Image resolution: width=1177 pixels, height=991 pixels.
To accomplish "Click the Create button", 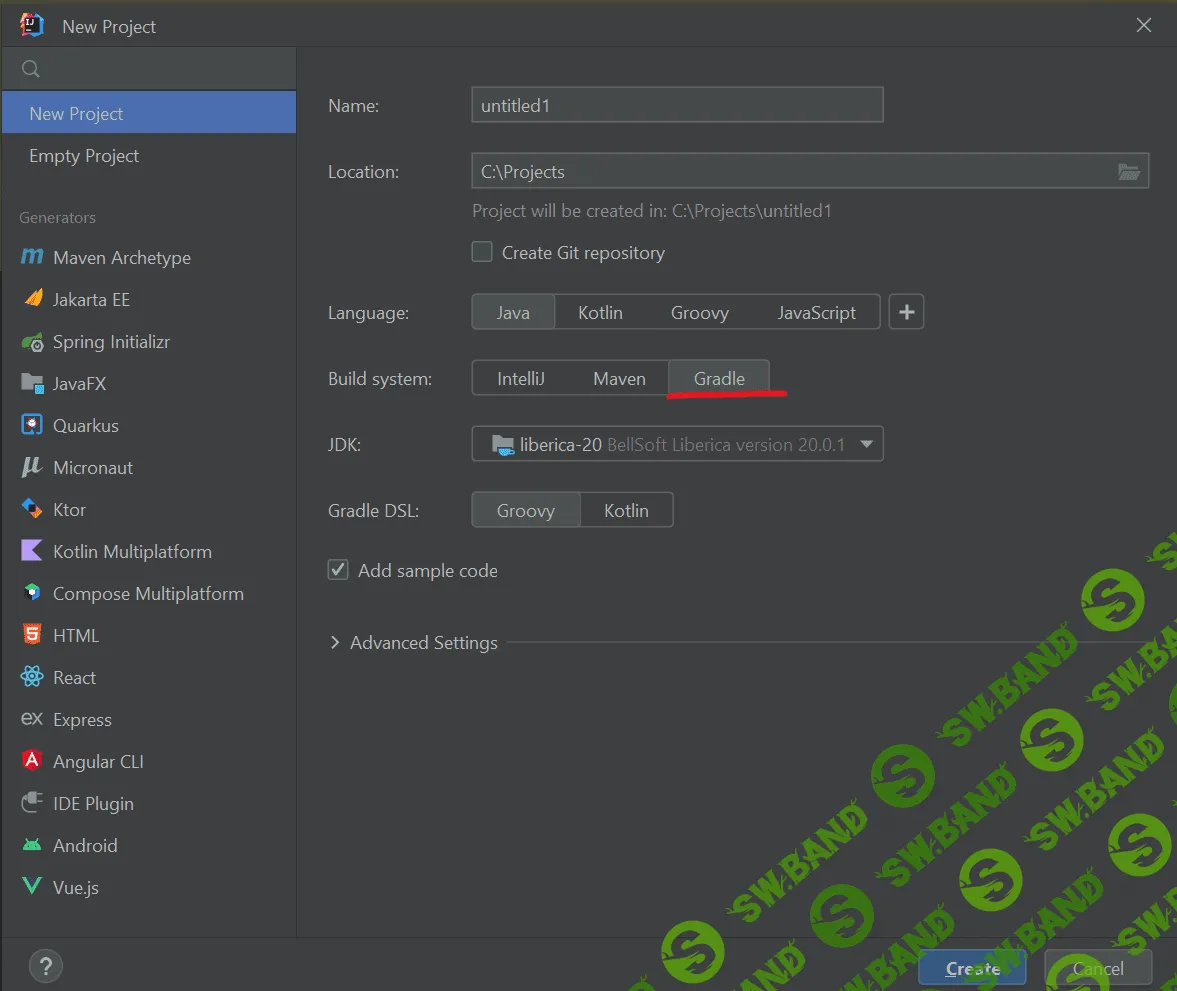I will click(x=972, y=968).
